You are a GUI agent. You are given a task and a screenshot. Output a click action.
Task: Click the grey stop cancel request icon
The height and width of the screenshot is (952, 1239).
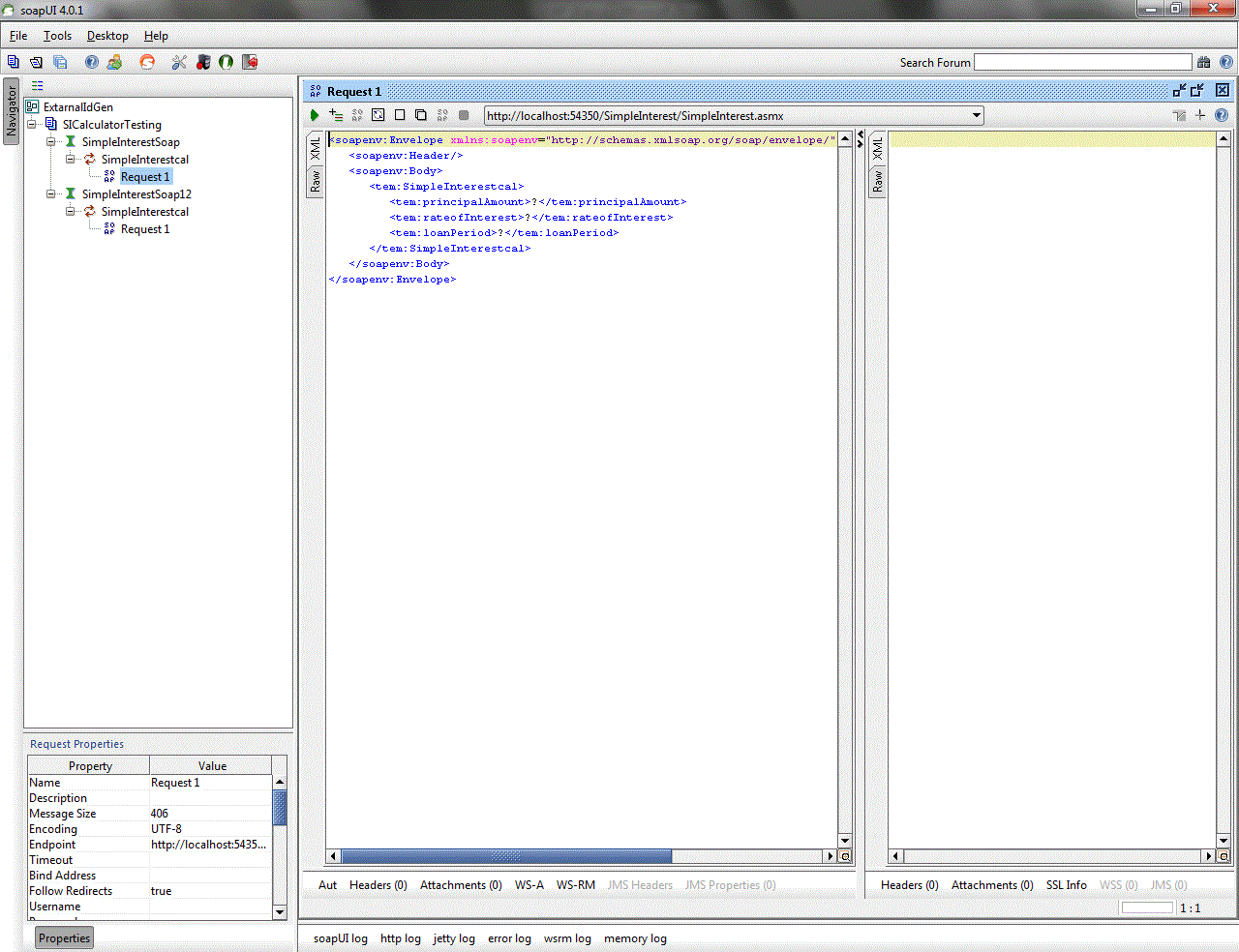click(464, 115)
